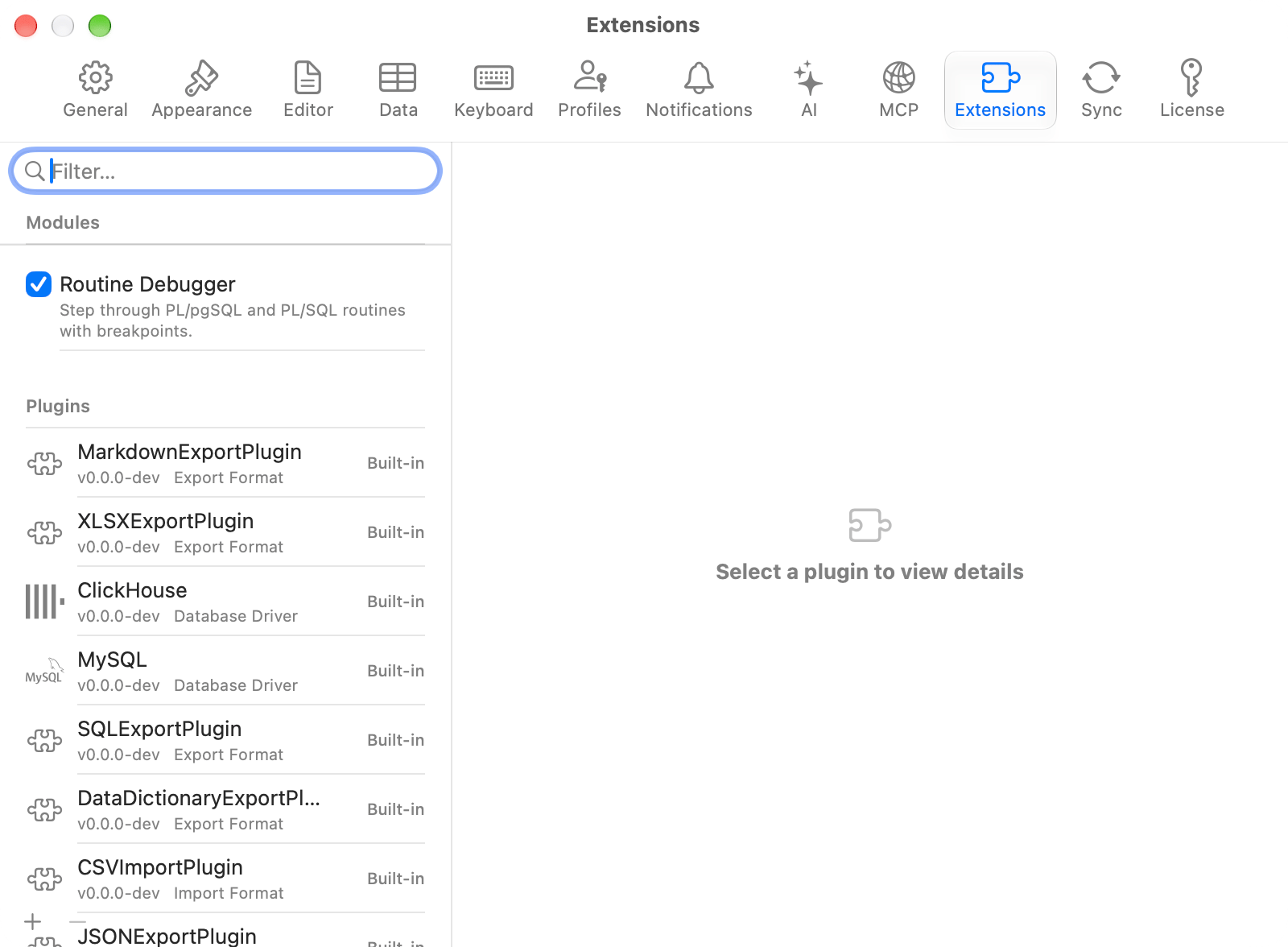Image resolution: width=1288 pixels, height=947 pixels.
Task: Open the Sync arrows icon
Action: (1101, 78)
